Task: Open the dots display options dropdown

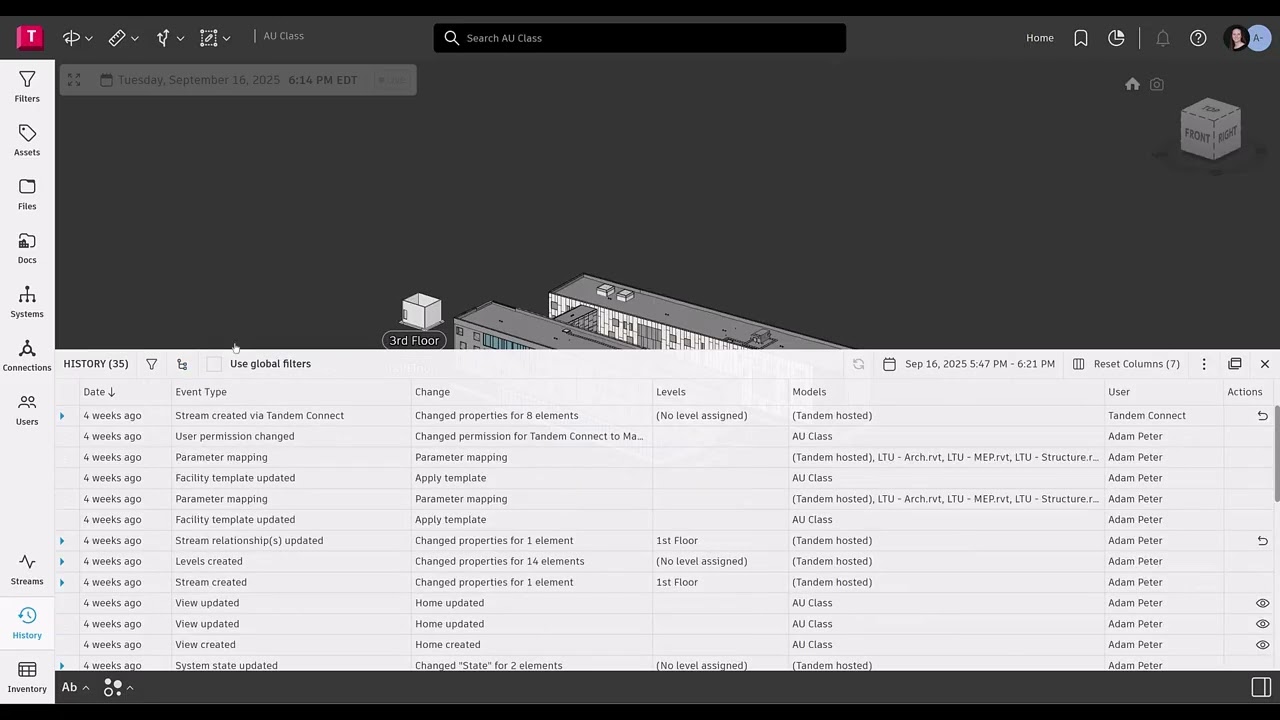Action: click(x=118, y=687)
